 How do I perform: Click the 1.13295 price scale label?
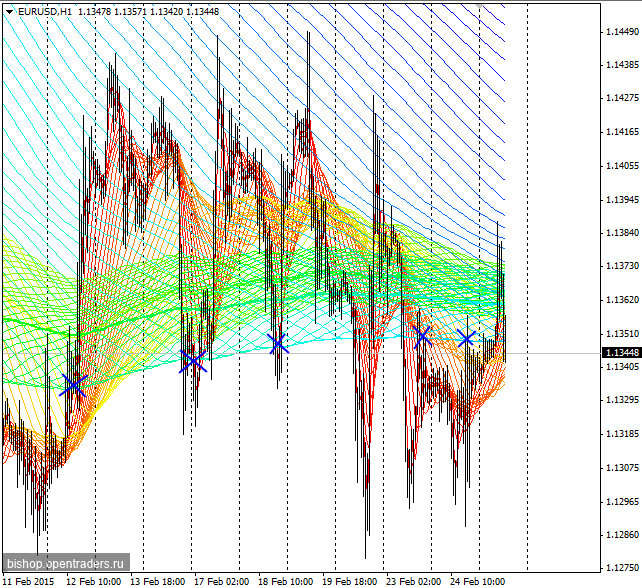(622, 400)
